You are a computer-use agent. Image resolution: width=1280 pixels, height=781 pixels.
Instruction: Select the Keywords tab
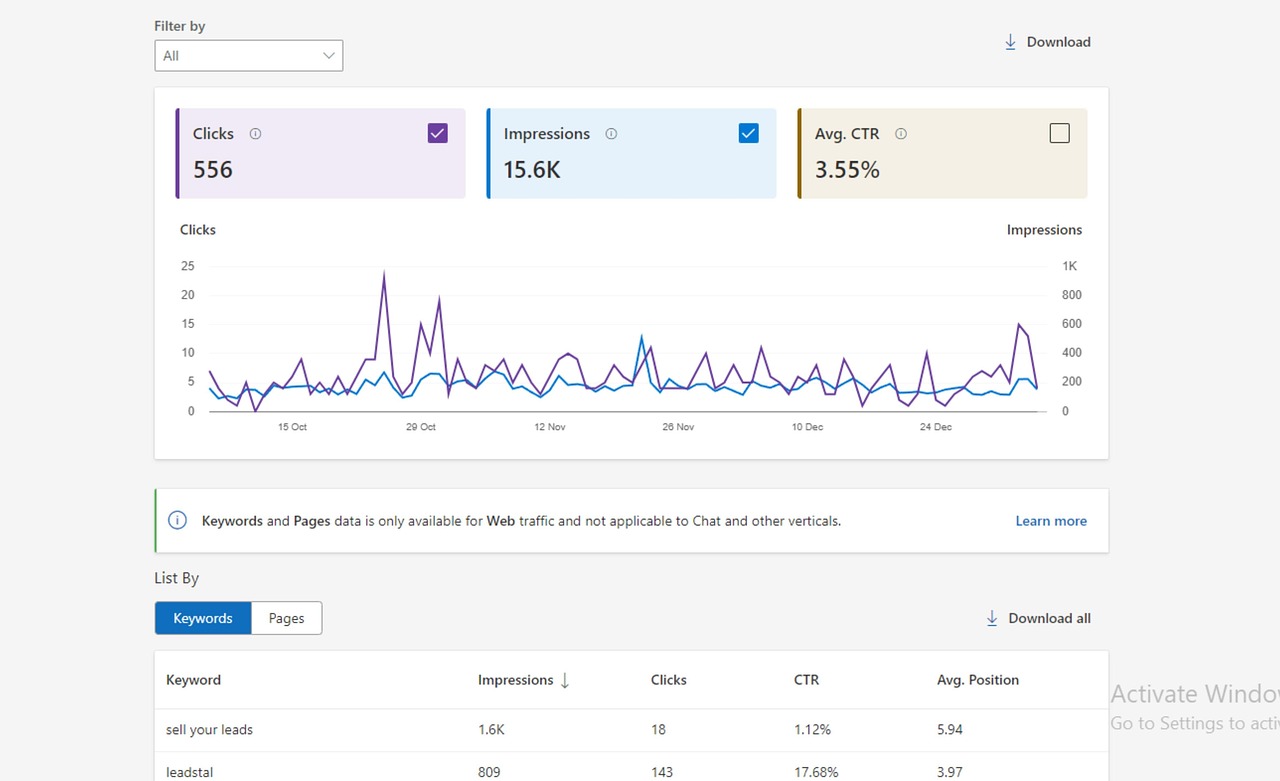coord(203,618)
